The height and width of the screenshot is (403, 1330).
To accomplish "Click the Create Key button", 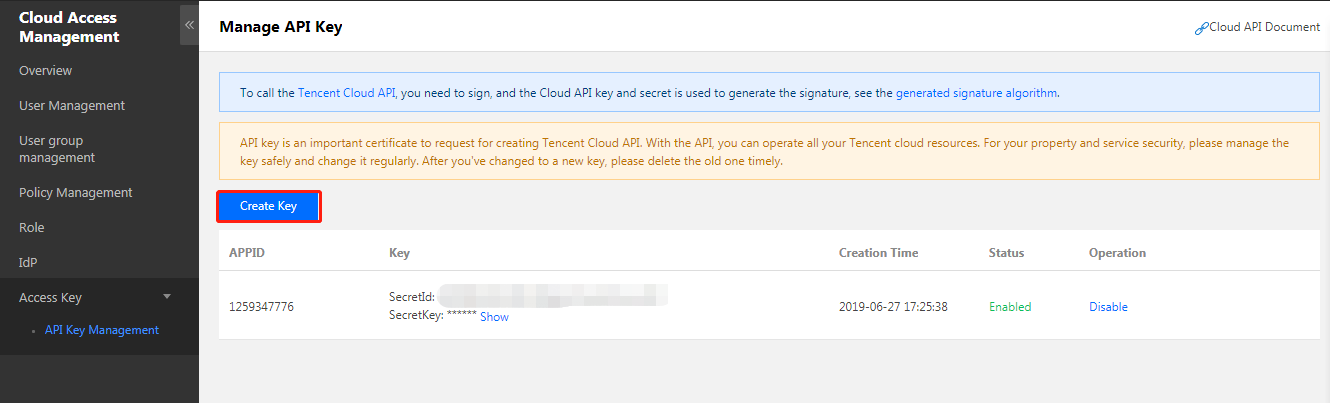I will pos(269,206).
